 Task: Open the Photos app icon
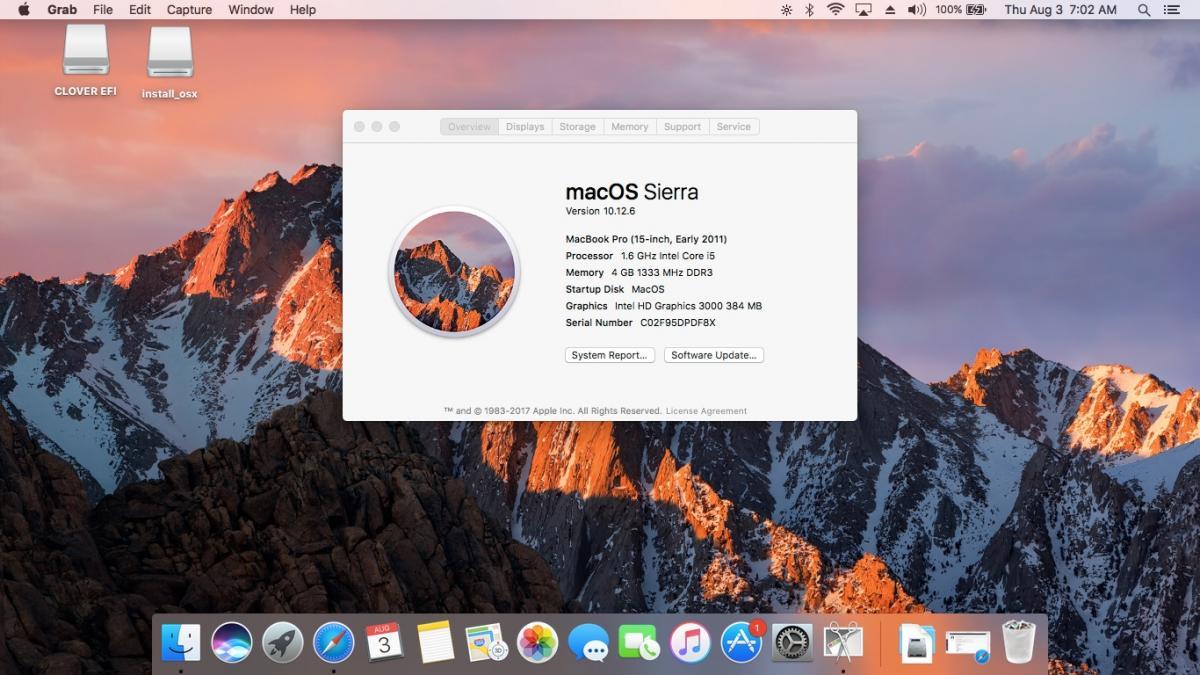(x=537, y=642)
